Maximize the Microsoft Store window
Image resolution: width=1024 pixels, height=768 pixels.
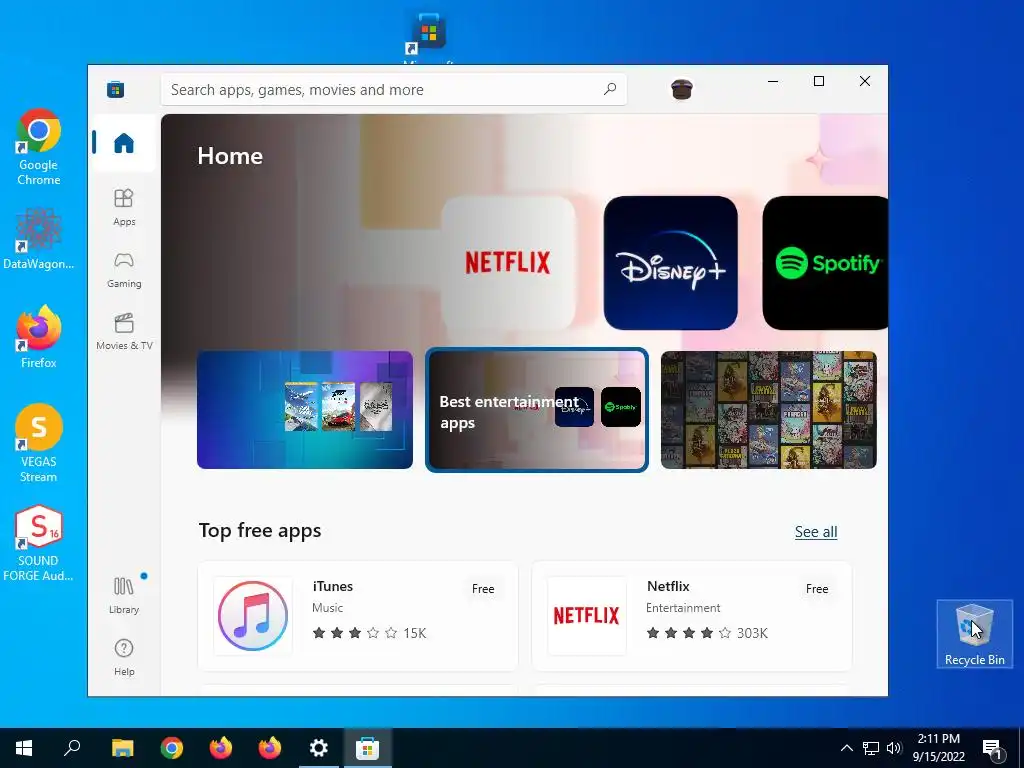819,81
